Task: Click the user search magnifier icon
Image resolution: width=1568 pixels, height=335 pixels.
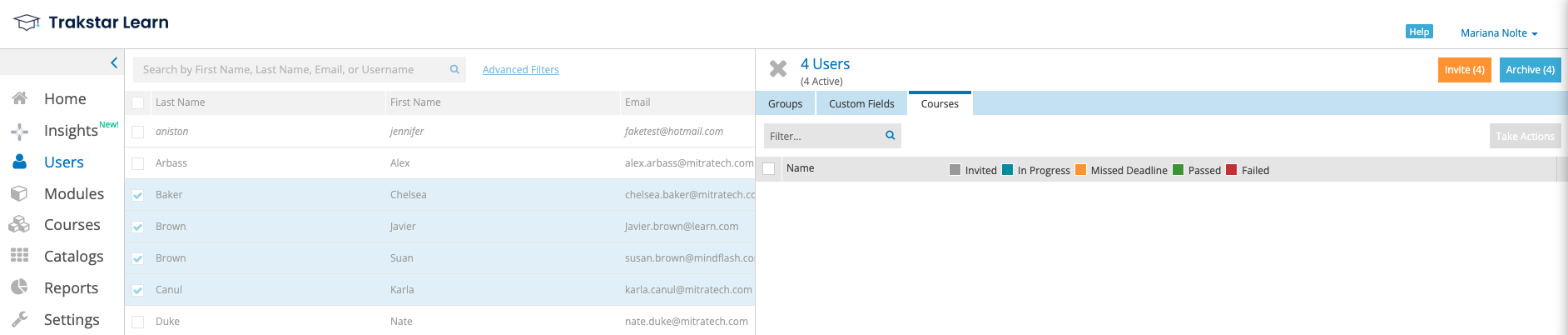Action: click(x=454, y=69)
